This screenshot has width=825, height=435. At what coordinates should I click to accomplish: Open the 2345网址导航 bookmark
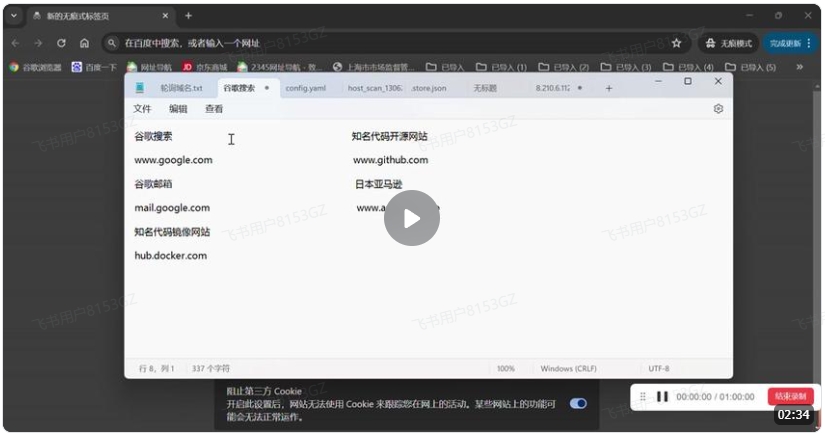279,67
